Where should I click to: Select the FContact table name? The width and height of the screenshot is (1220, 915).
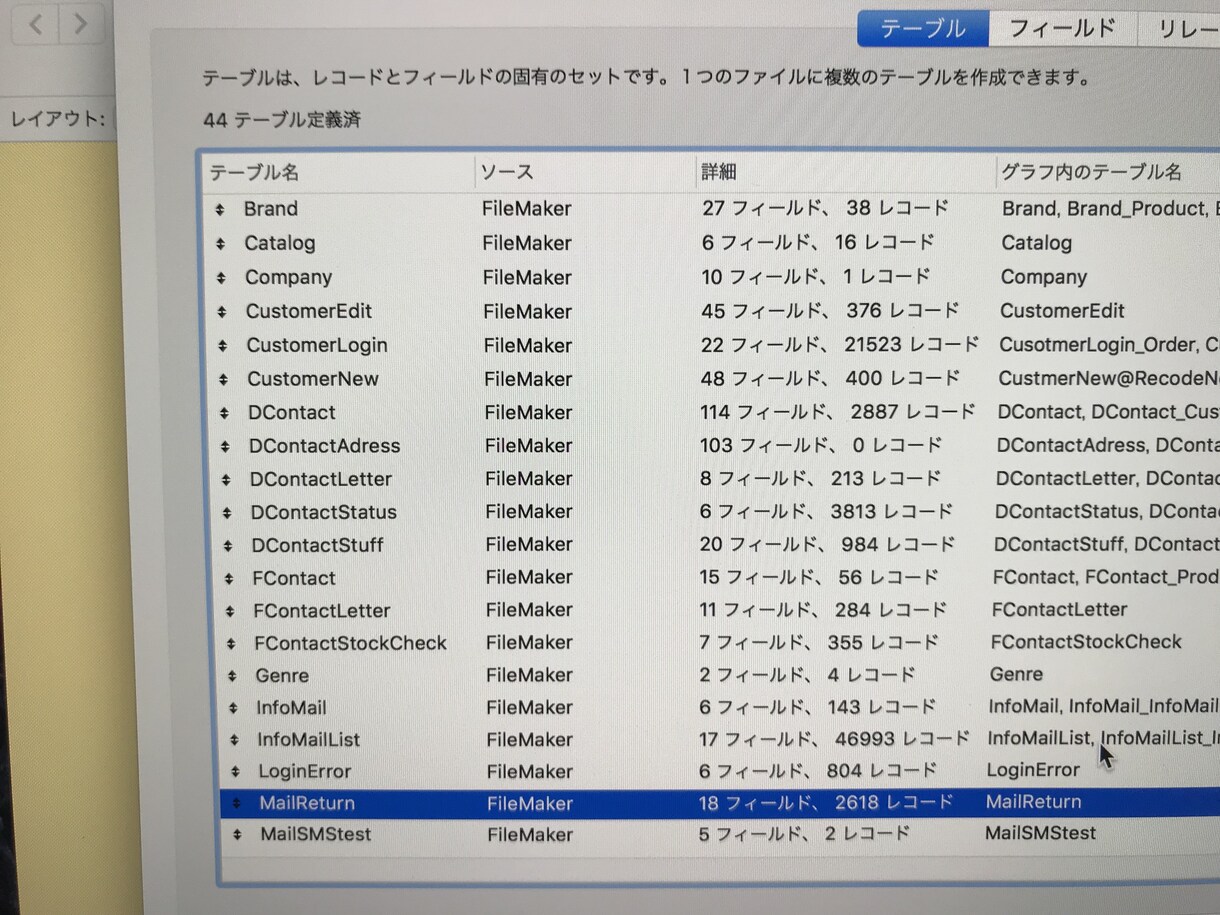pos(294,578)
